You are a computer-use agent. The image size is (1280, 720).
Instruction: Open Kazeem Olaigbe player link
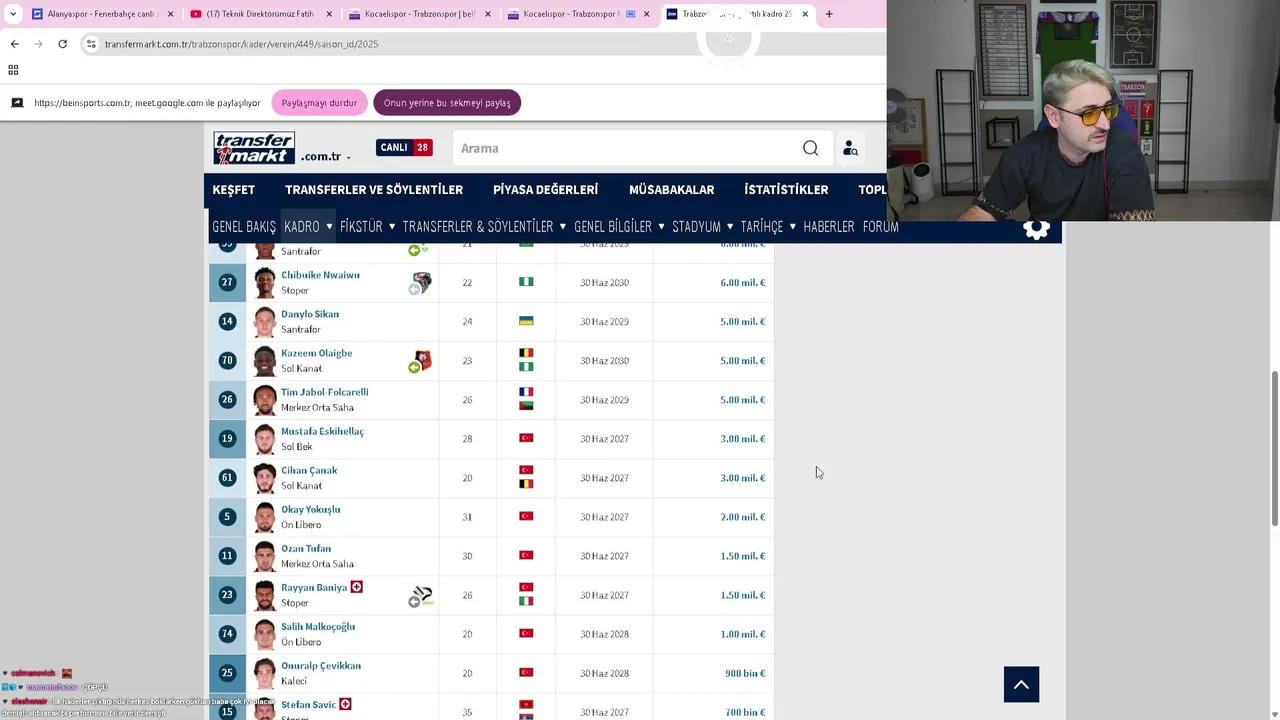(x=316, y=353)
